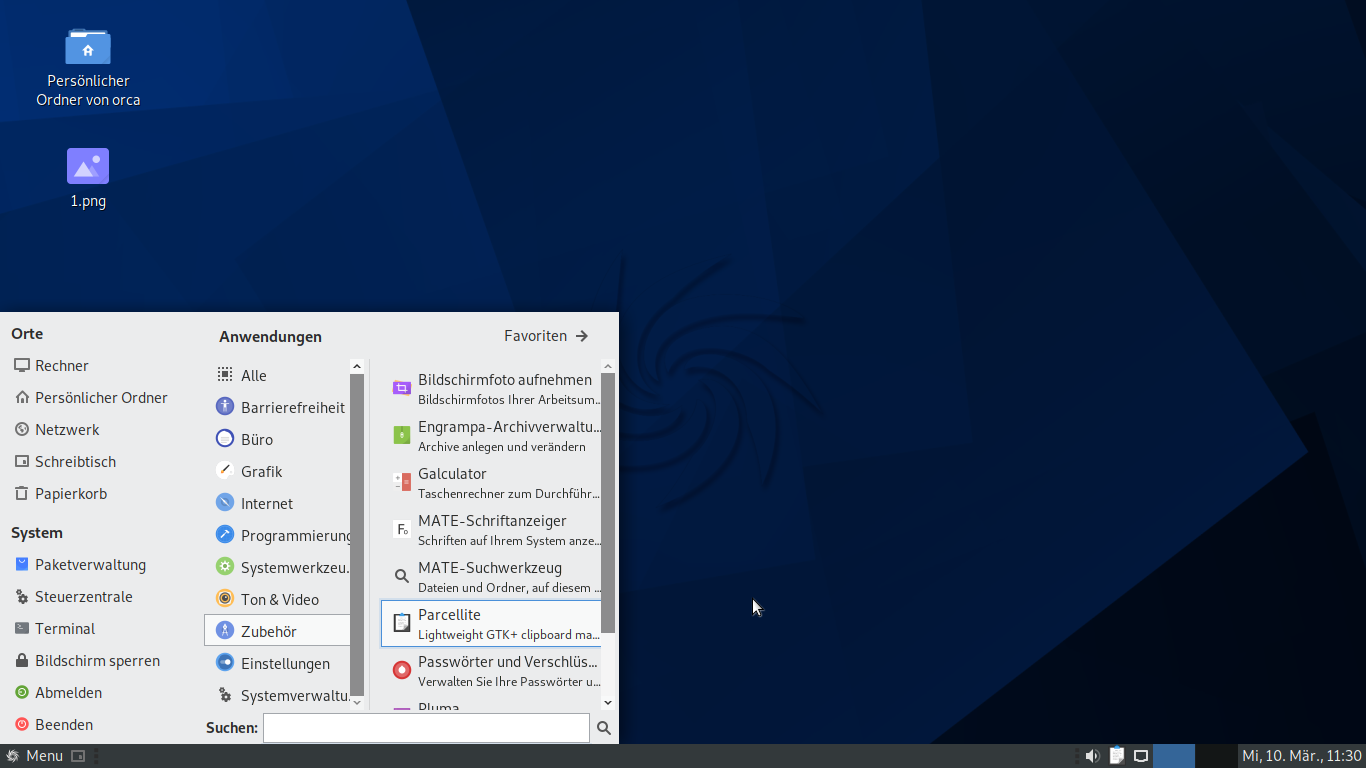1366x768 pixels.
Task: Click the category list scrollbar thumb
Action: click(357, 535)
